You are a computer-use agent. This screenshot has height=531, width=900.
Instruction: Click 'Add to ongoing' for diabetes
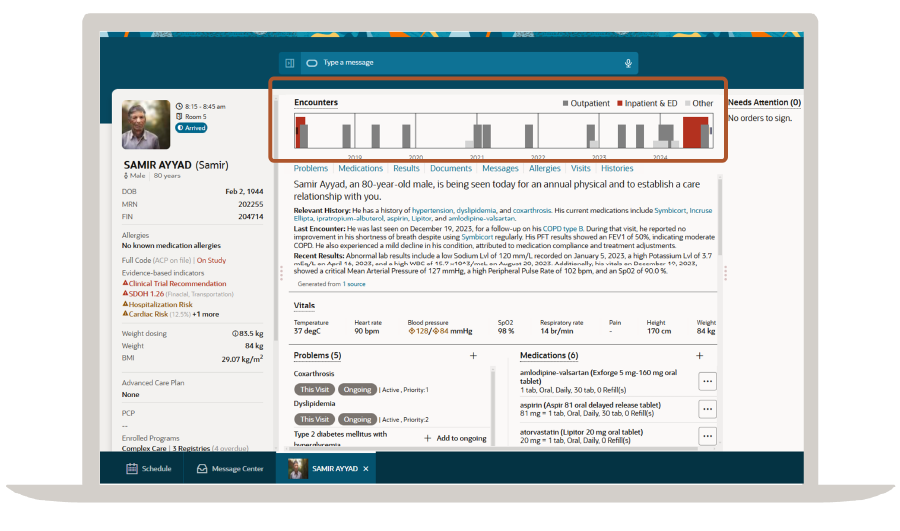point(455,438)
